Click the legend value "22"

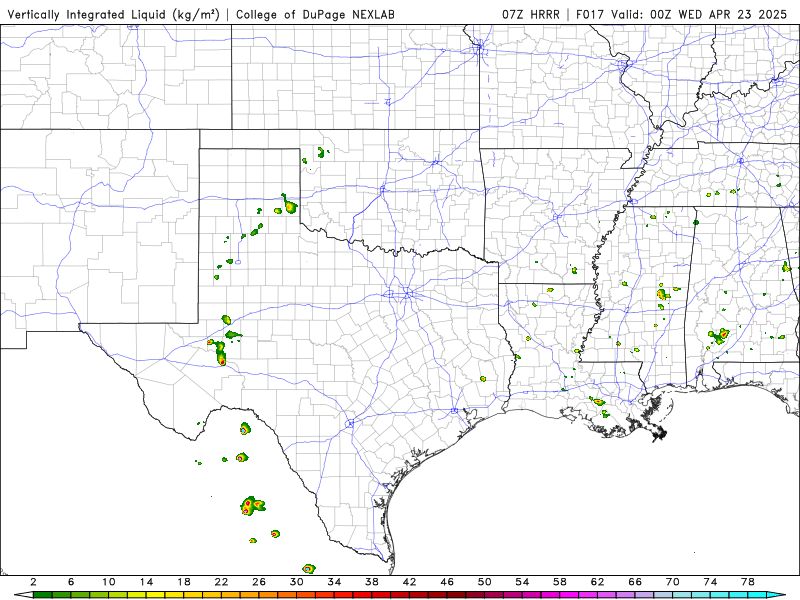click(x=221, y=582)
